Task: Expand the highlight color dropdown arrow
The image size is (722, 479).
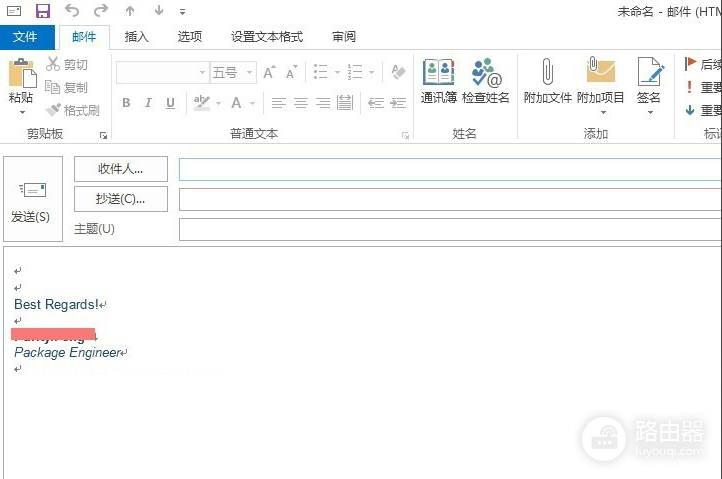Action: click(218, 103)
